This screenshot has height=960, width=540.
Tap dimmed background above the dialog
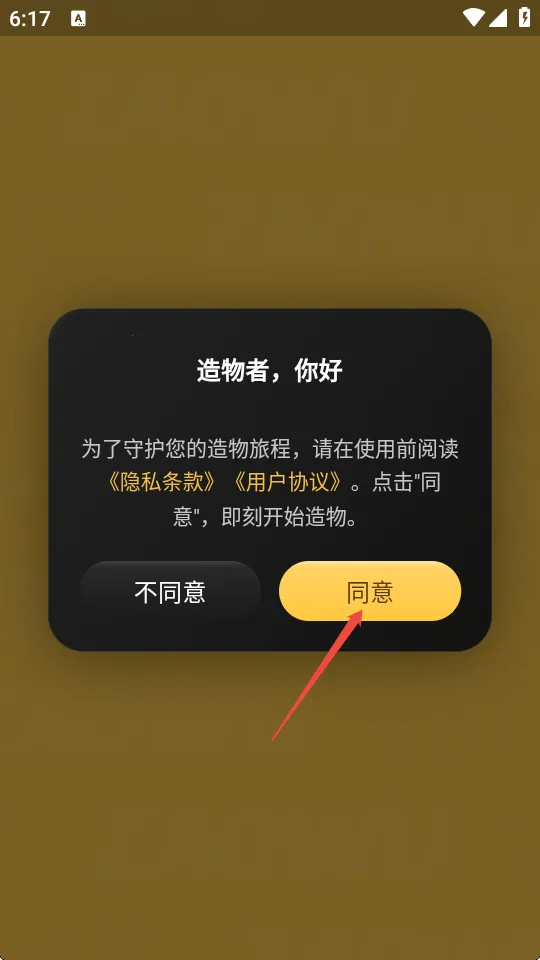(269, 171)
